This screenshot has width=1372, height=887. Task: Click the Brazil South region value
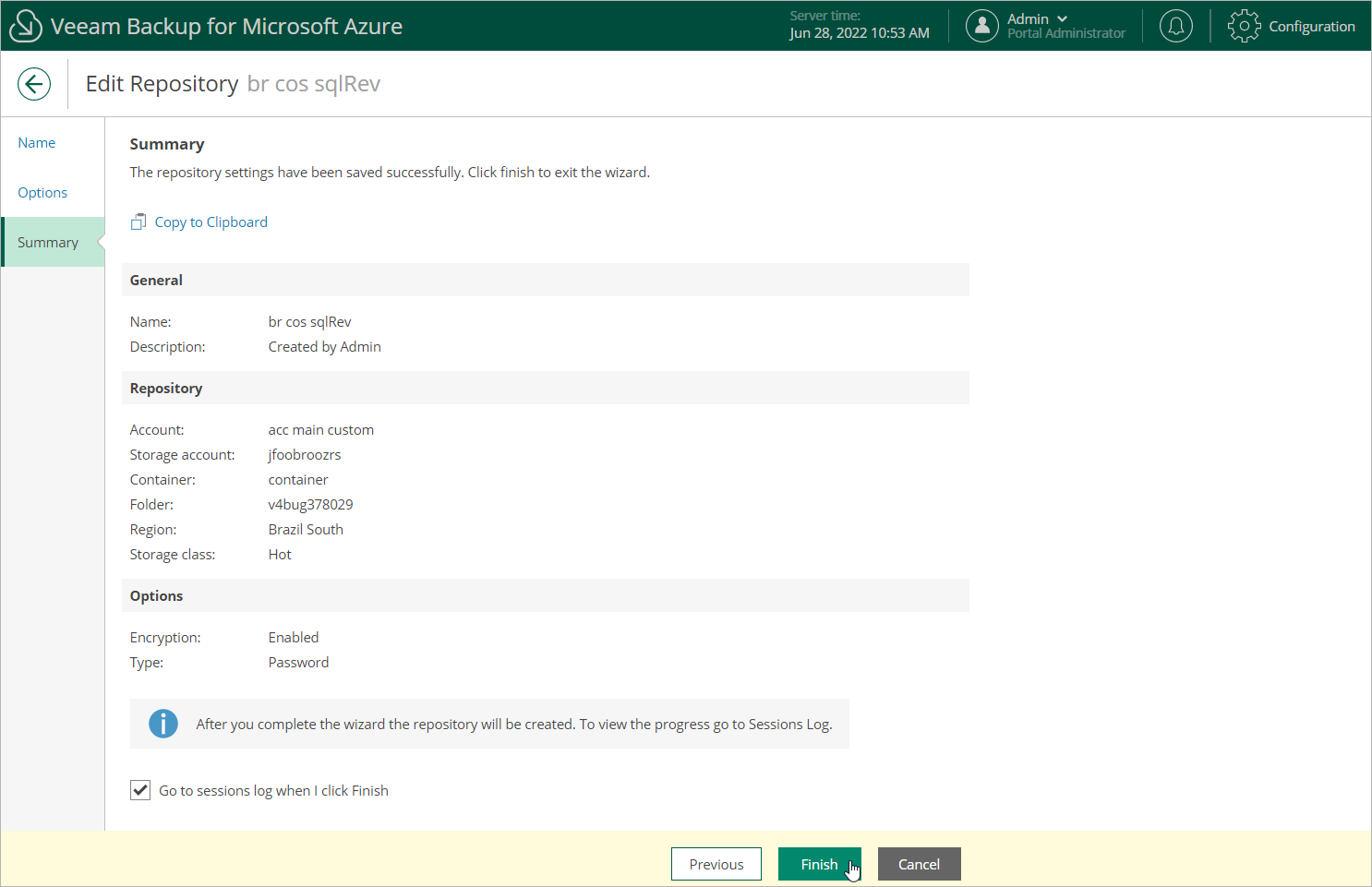coord(306,529)
